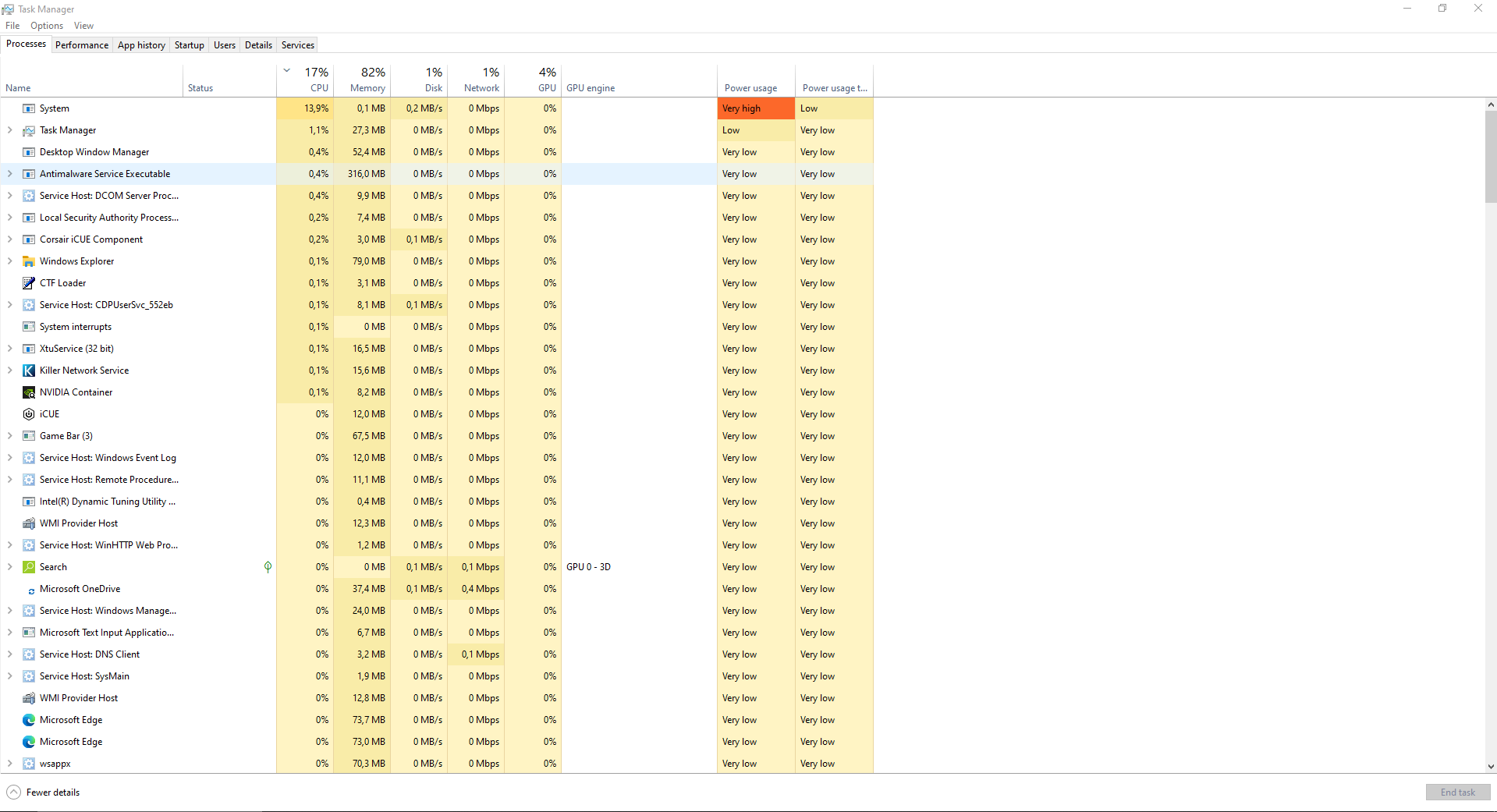
Task: Click the Service Host DNS Client icon
Action: pyautogui.click(x=29, y=654)
